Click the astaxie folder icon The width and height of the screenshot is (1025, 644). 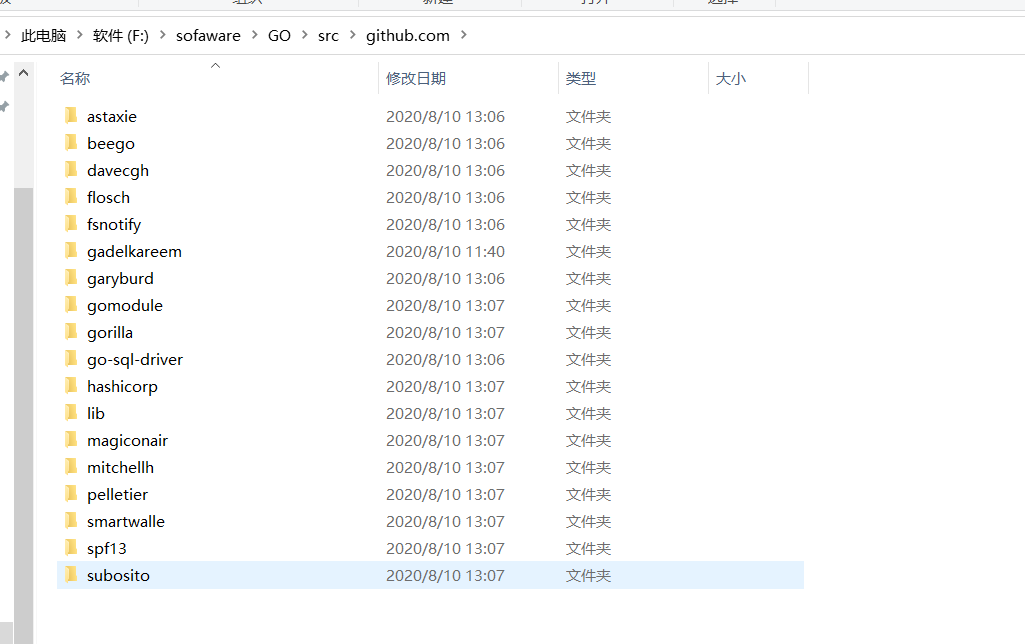(71, 116)
